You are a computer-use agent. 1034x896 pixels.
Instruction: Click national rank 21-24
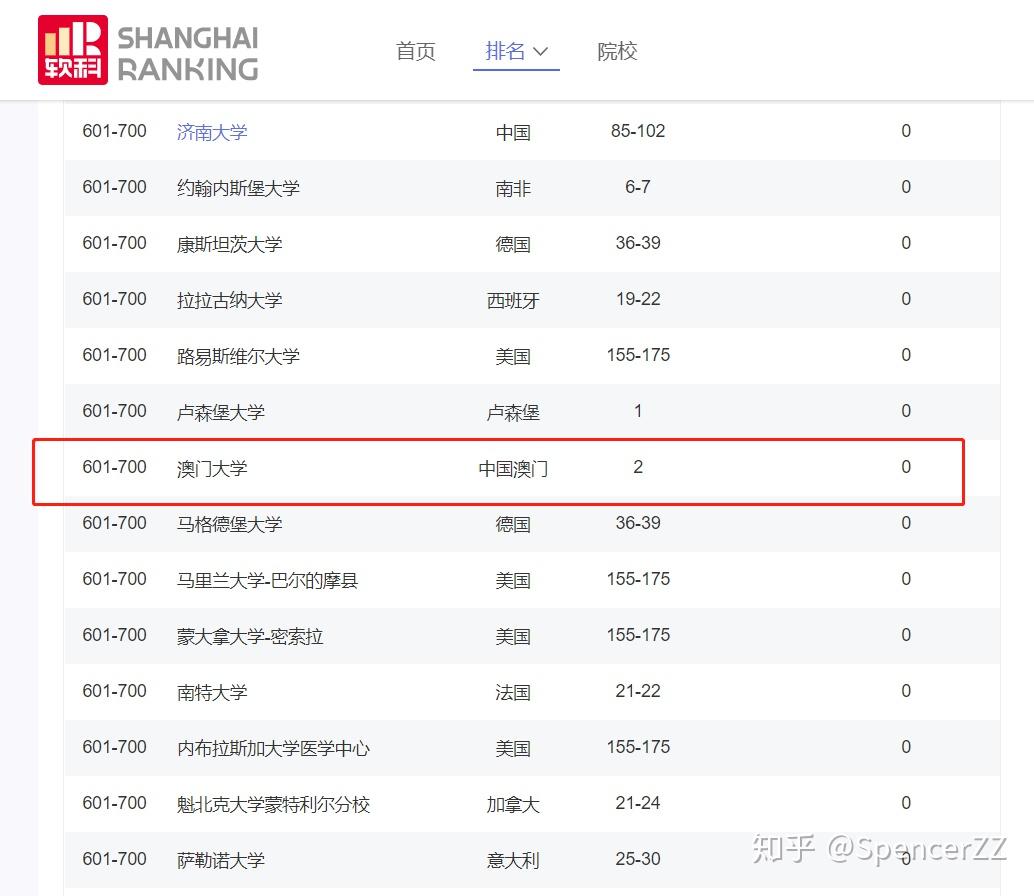(638, 803)
